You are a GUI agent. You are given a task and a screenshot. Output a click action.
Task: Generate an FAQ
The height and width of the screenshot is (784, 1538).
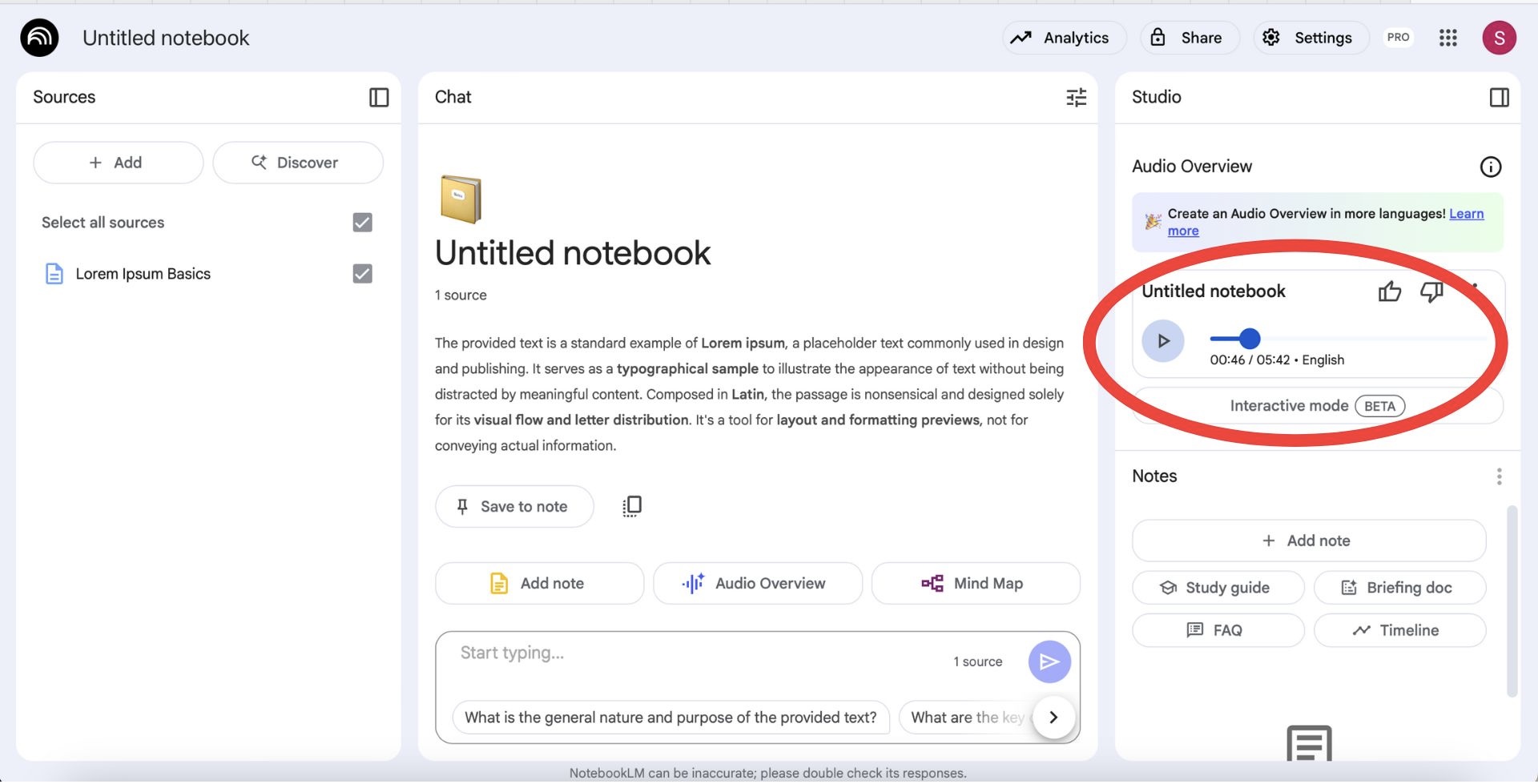click(1218, 632)
